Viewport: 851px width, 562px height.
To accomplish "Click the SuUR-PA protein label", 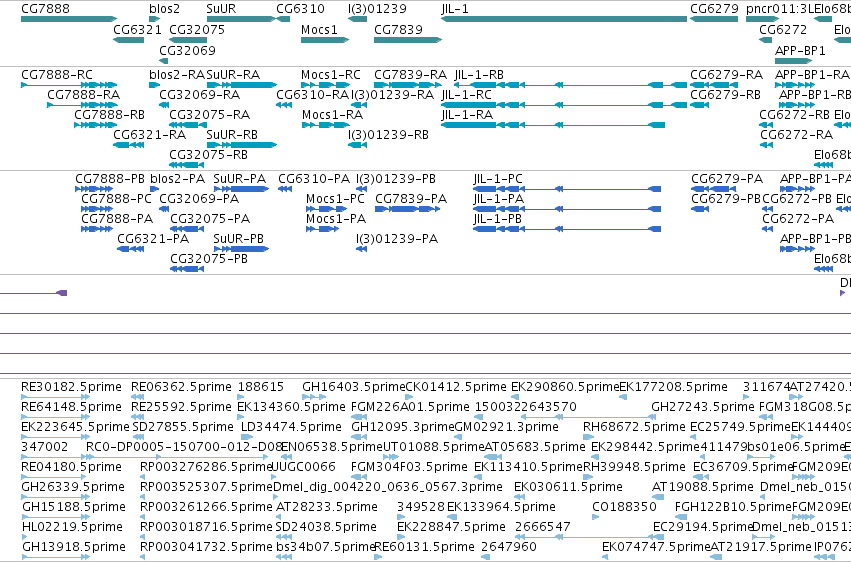I will tap(240, 178).
